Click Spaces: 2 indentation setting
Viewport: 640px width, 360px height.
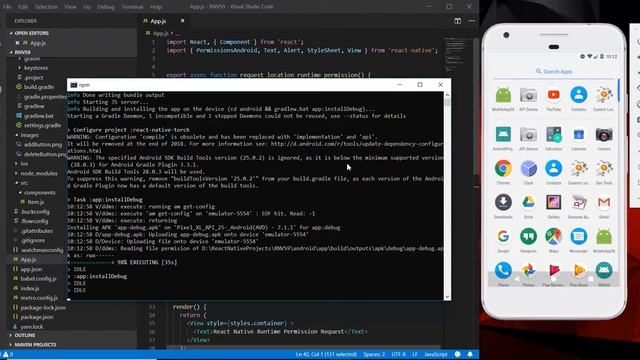pyautogui.click(x=374, y=354)
